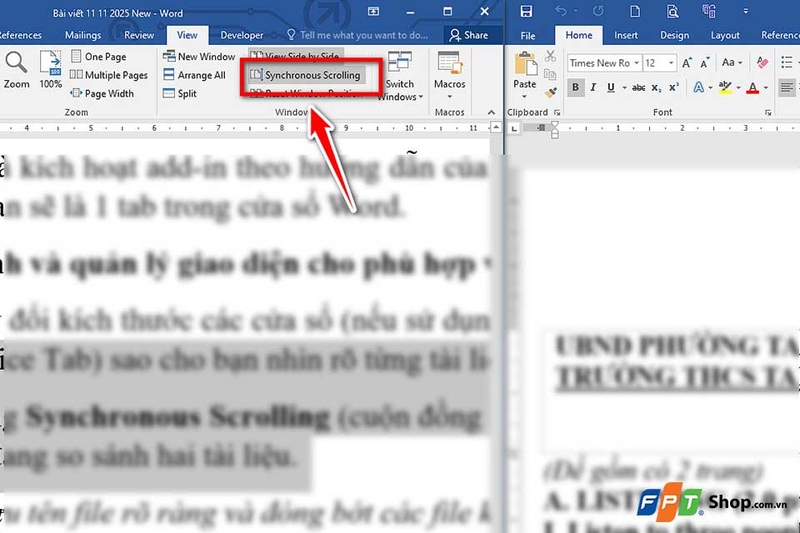
Task: Customize Quick Access Toolbar dropdown
Action: (x=746, y=11)
